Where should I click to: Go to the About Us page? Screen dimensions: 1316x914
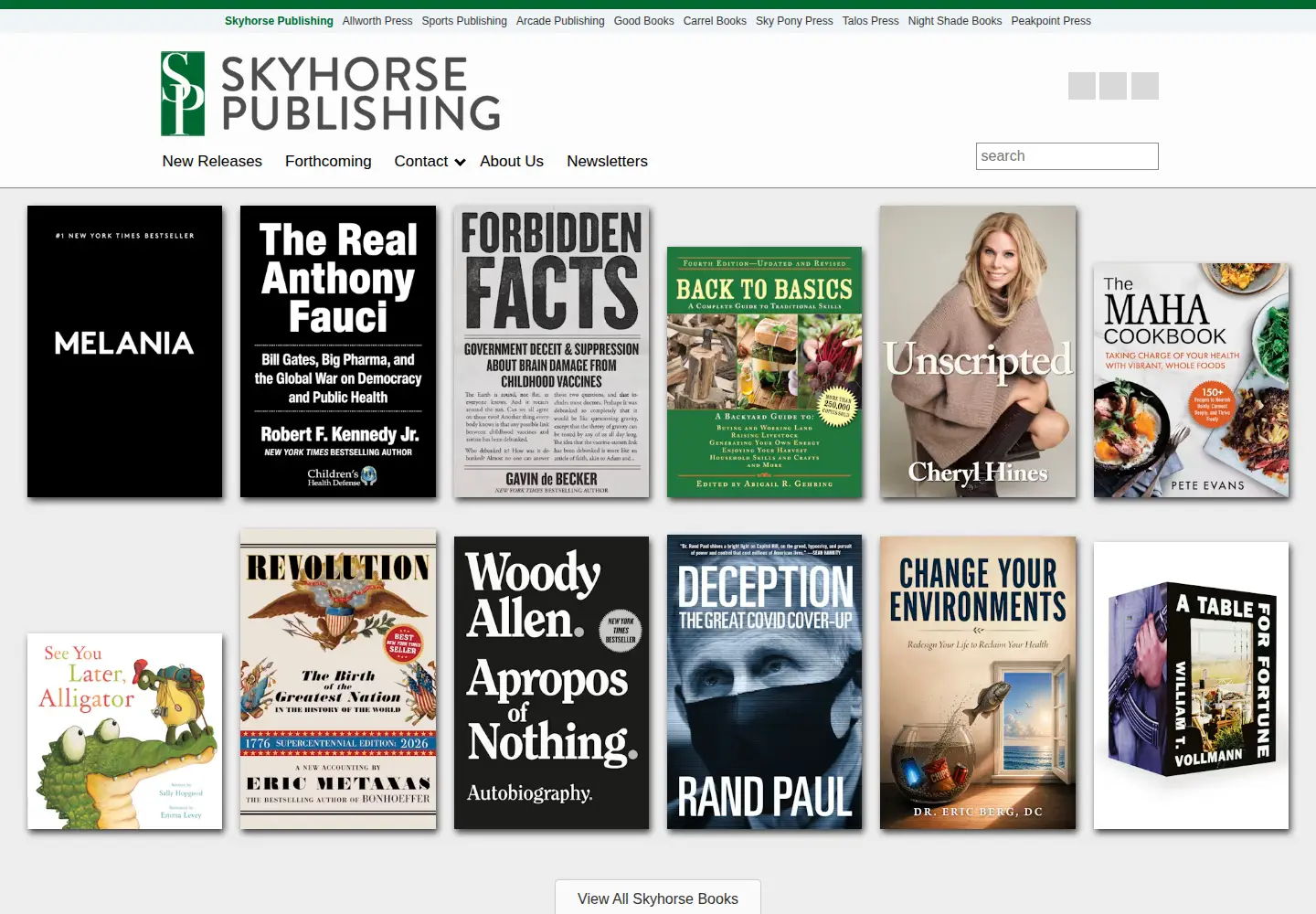tap(512, 161)
